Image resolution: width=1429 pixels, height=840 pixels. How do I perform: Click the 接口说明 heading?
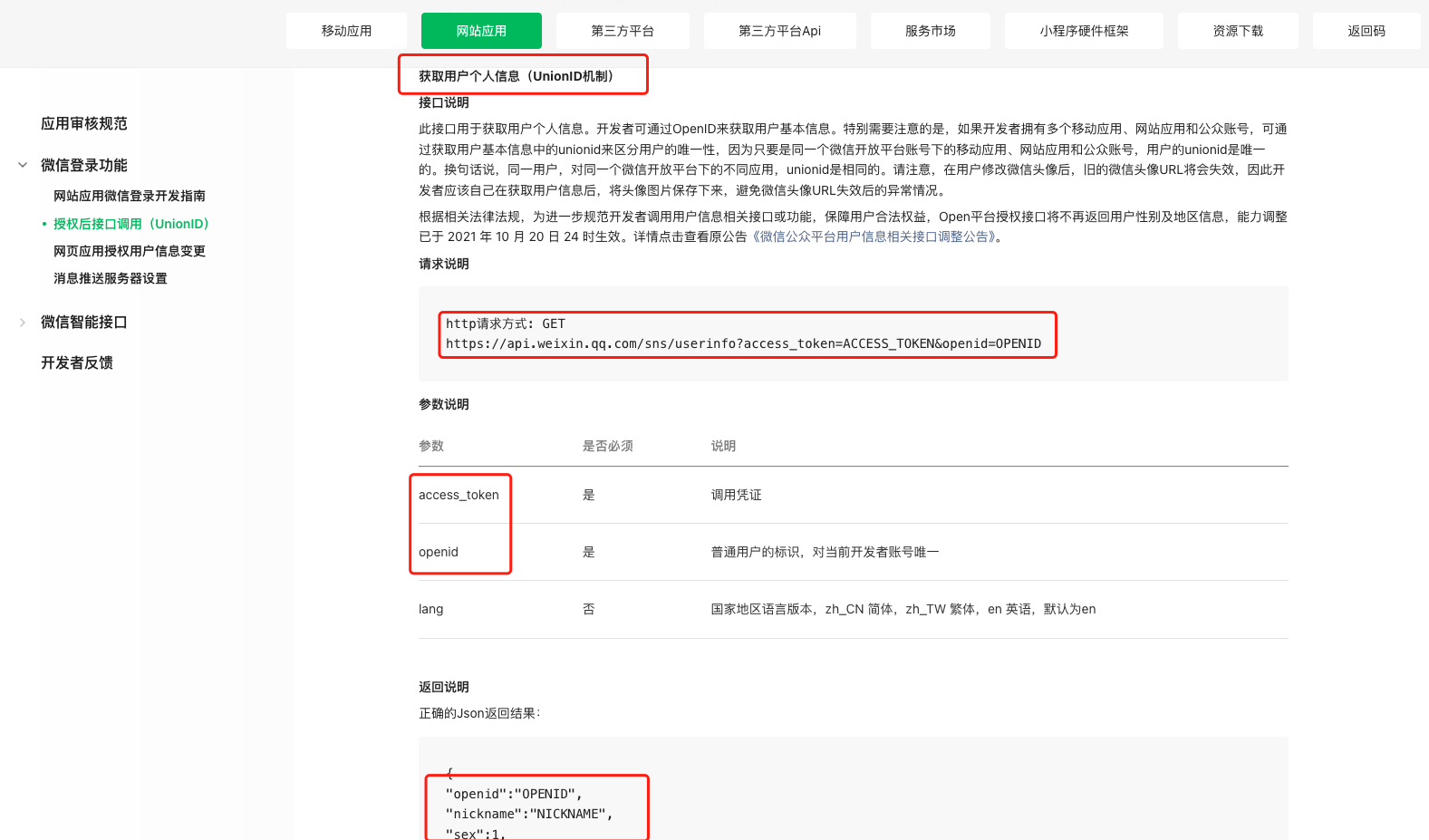[x=444, y=102]
